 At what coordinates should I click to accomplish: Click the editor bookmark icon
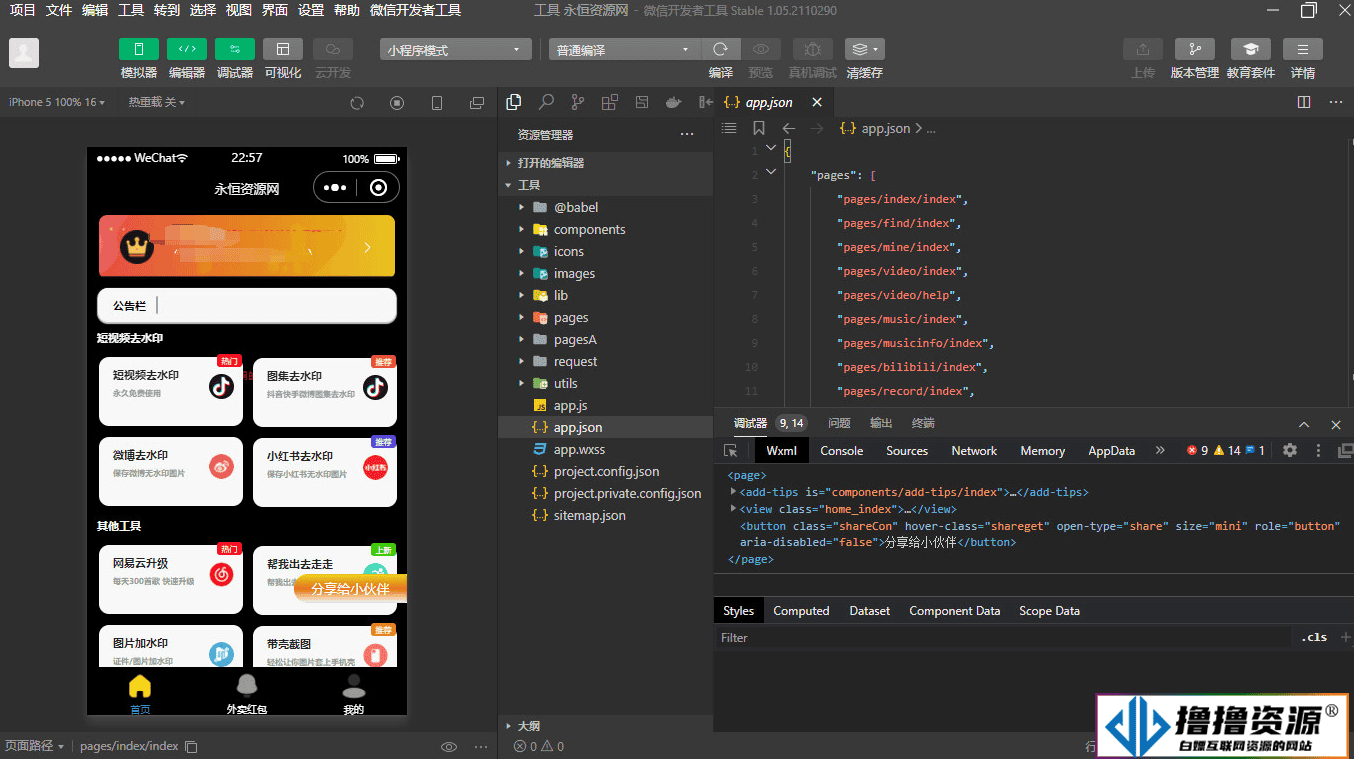(759, 128)
